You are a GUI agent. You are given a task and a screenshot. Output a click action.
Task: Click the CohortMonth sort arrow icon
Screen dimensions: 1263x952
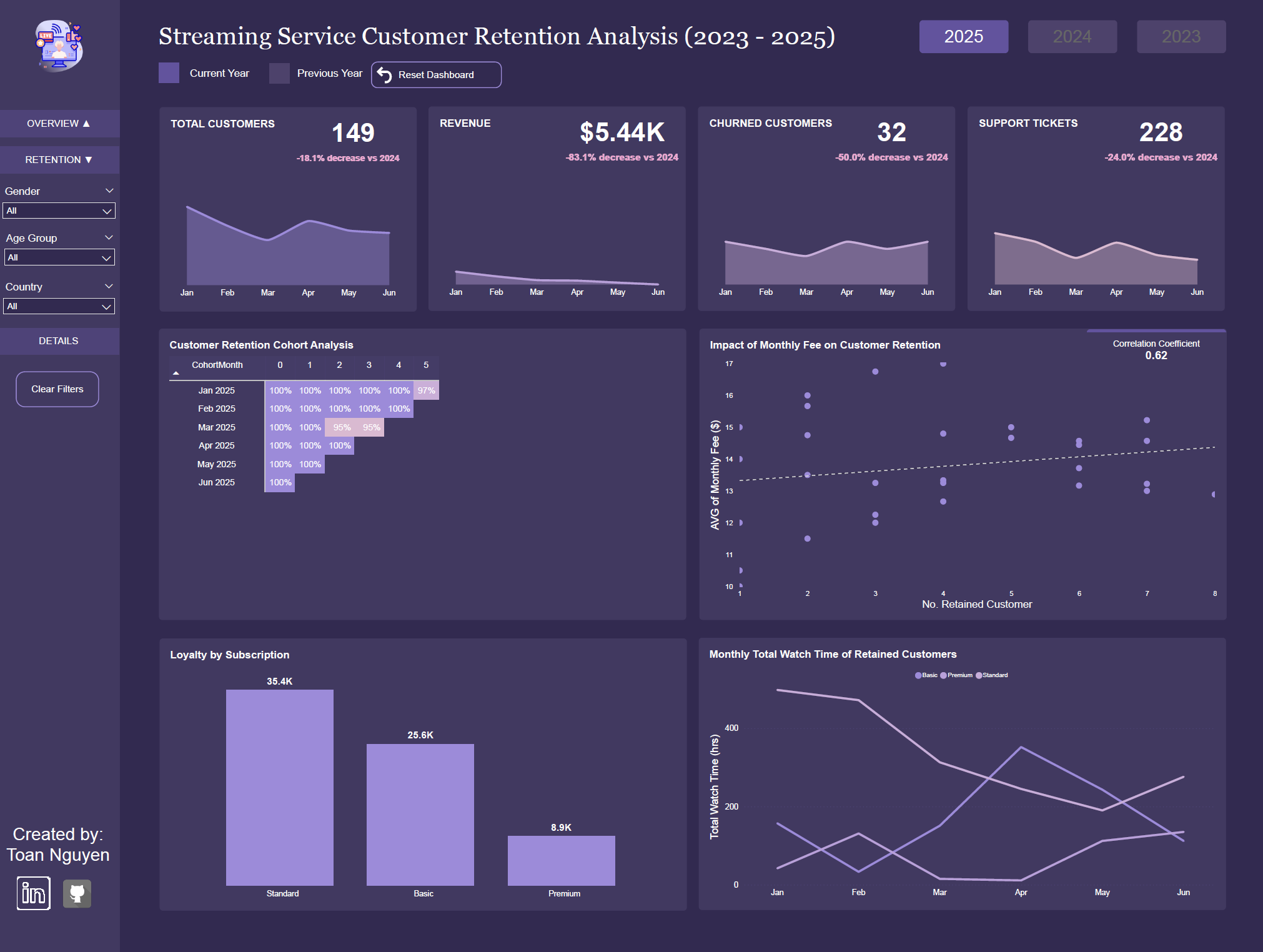coord(176,373)
